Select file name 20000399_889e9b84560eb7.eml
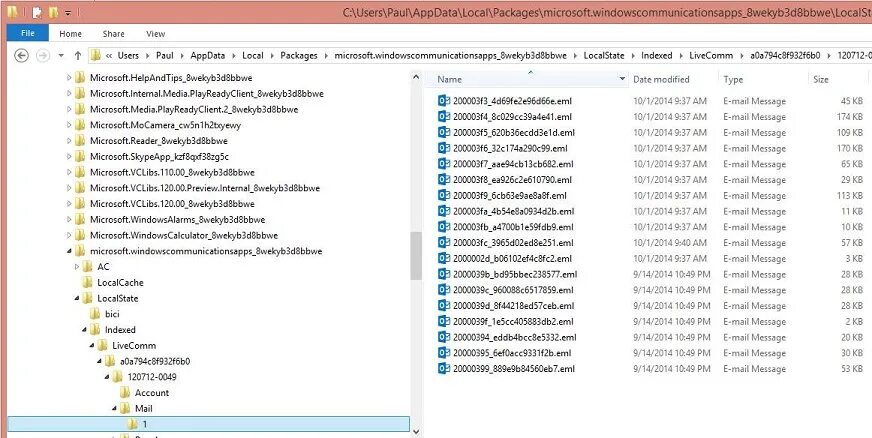872x438 pixels. (514, 369)
